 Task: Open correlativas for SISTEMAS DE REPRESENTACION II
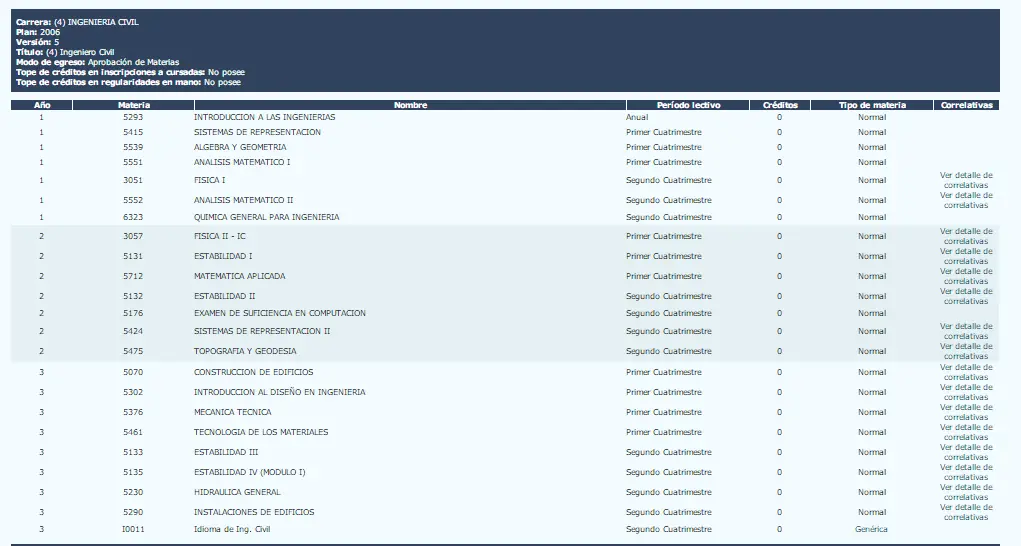coord(966,331)
